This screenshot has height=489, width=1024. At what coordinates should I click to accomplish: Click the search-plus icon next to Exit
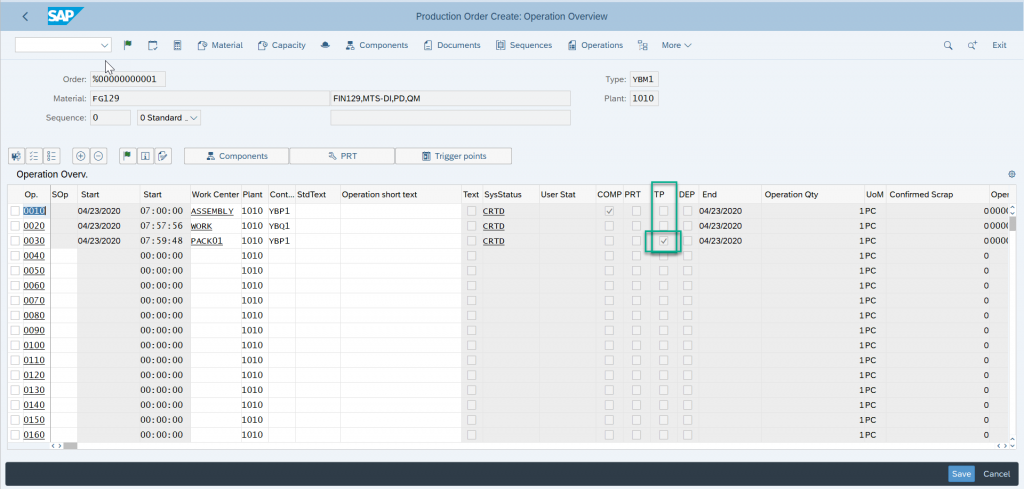[x=972, y=45]
